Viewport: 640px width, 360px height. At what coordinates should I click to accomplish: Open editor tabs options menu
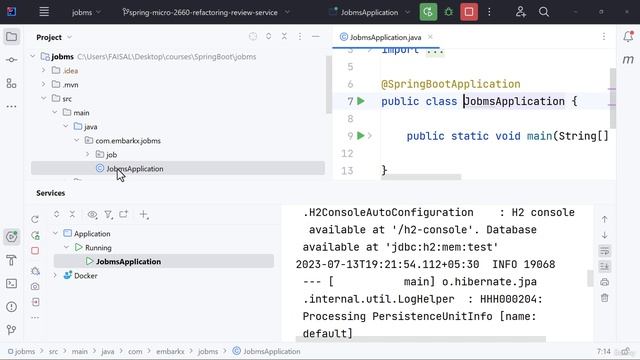click(x=604, y=36)
